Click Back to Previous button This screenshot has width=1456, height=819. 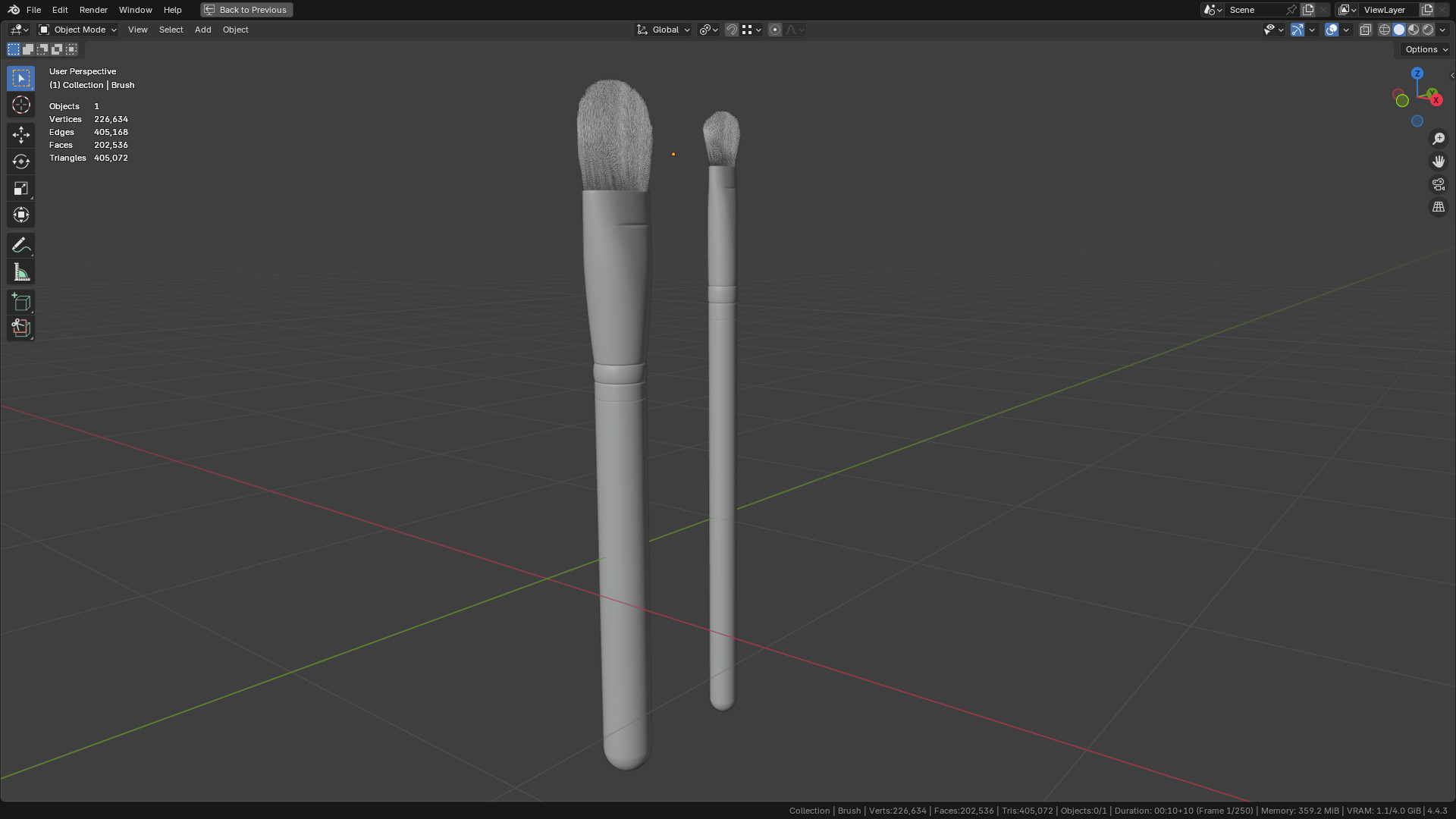246,10
